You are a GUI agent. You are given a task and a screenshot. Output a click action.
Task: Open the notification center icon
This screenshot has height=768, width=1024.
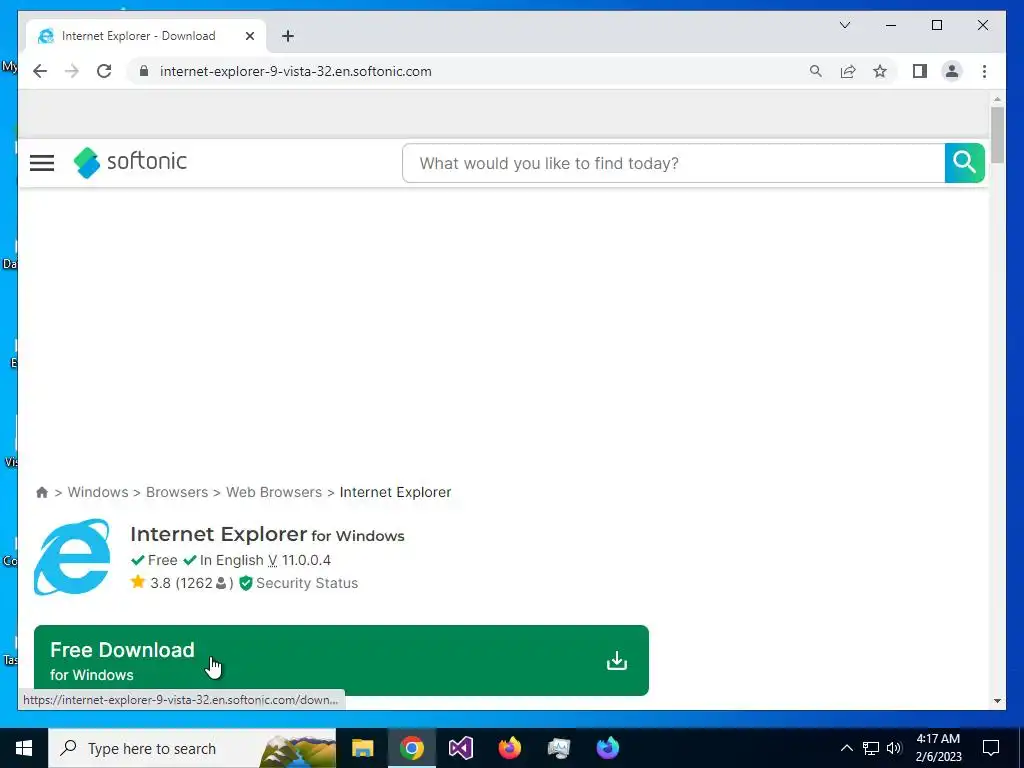coord(991,748)
